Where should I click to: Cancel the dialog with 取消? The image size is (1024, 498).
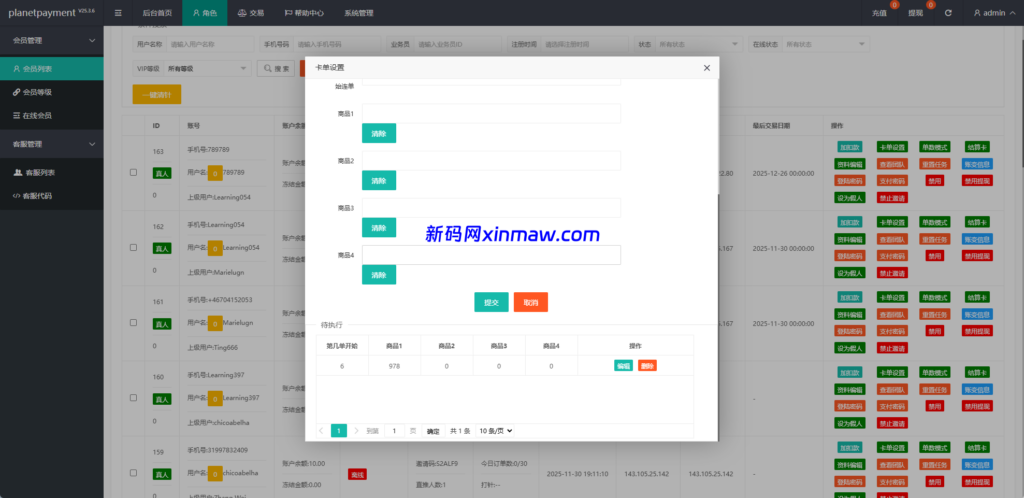pos(531,302)
